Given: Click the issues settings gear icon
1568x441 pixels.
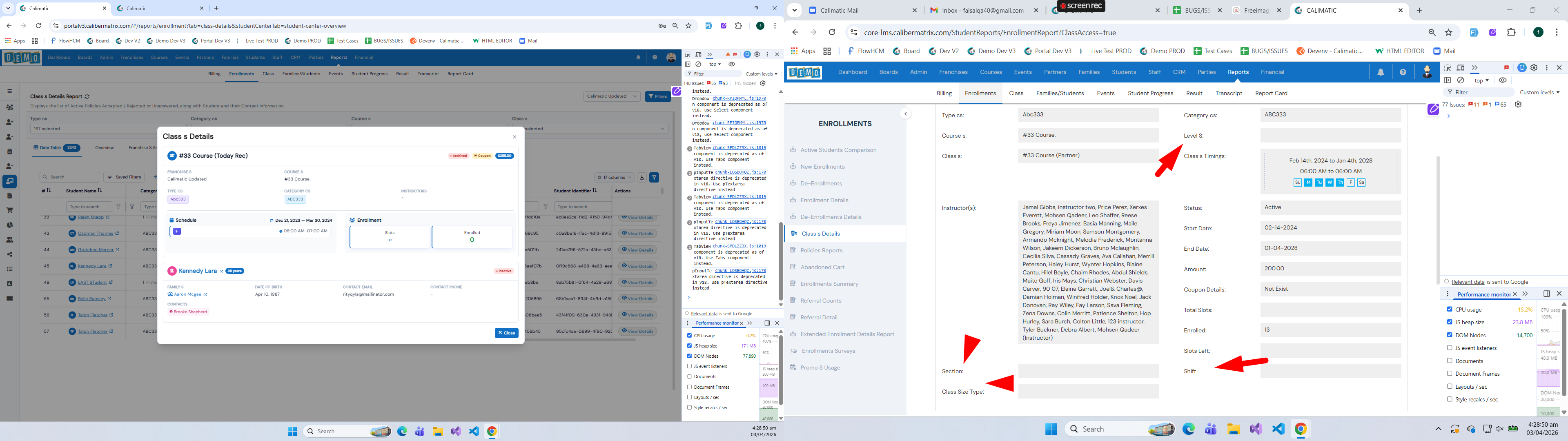Looking at the screenshot, I should (1517, 105).
